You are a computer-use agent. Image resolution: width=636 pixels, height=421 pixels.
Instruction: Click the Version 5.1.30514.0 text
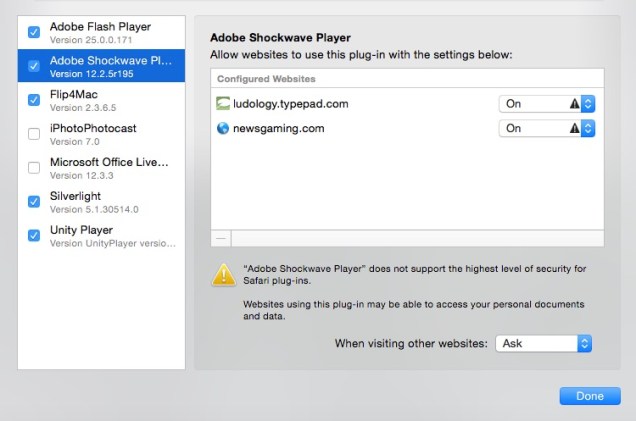pyautogui.click(x=94, y=210)
